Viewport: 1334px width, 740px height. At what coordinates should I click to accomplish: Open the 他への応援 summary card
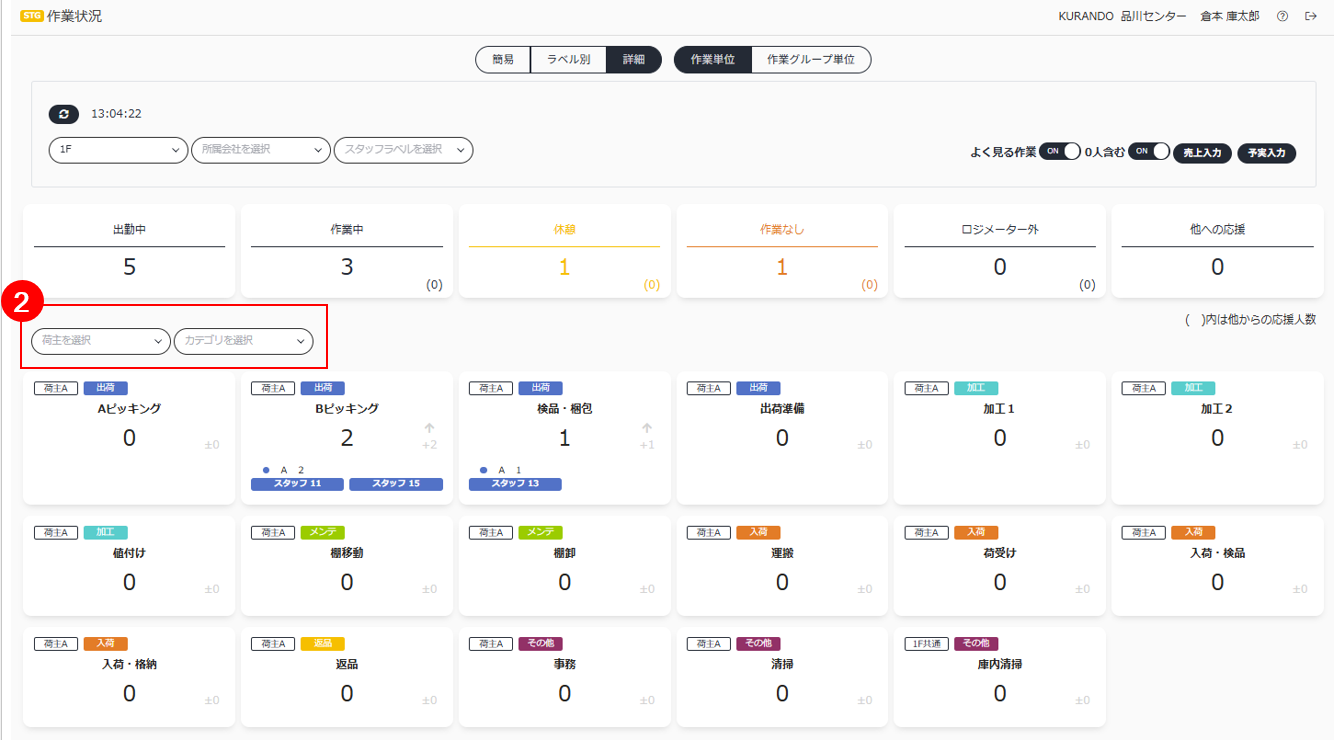coord(1217,251)
